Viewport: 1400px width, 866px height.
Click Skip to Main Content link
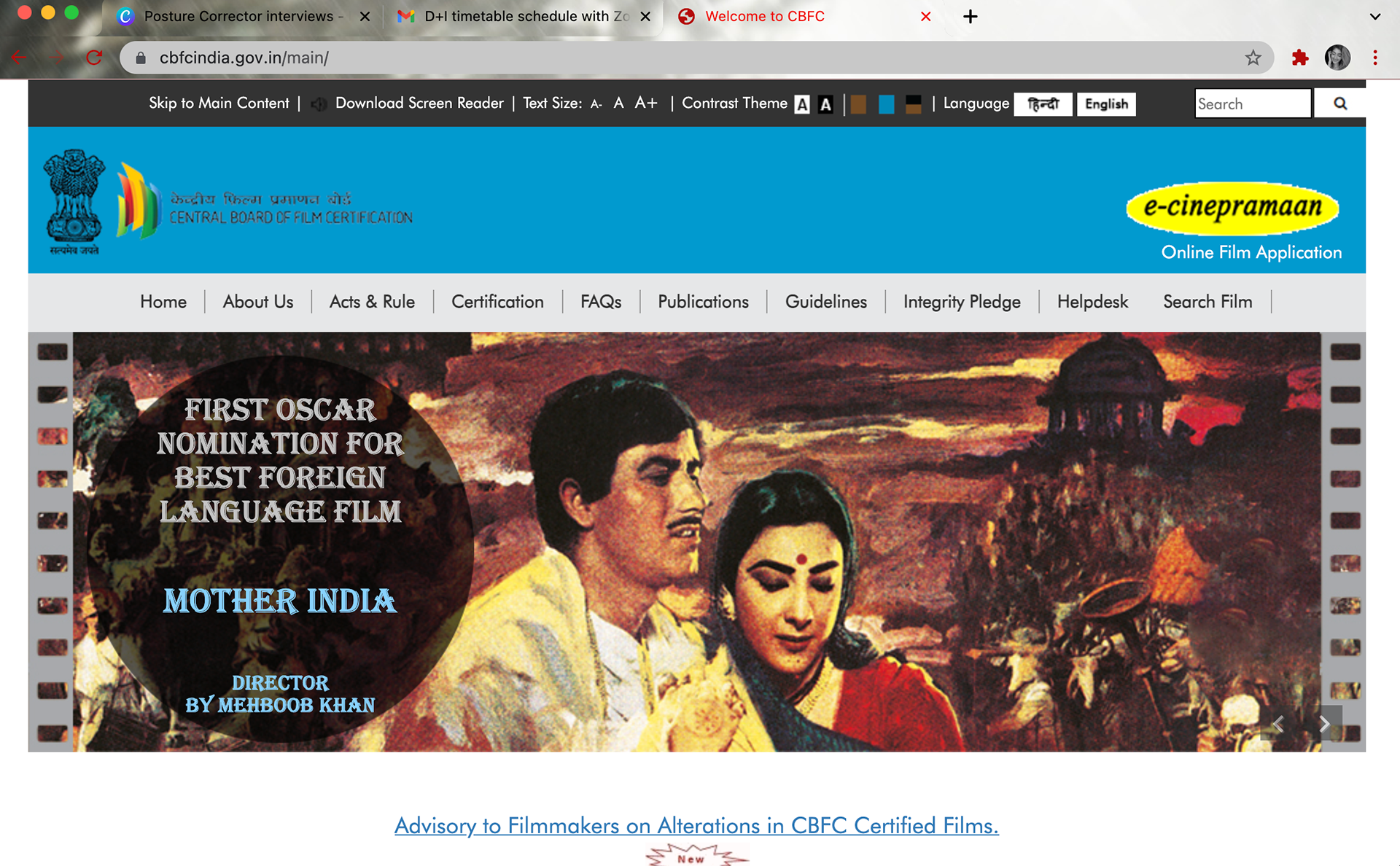click(219, 104)
